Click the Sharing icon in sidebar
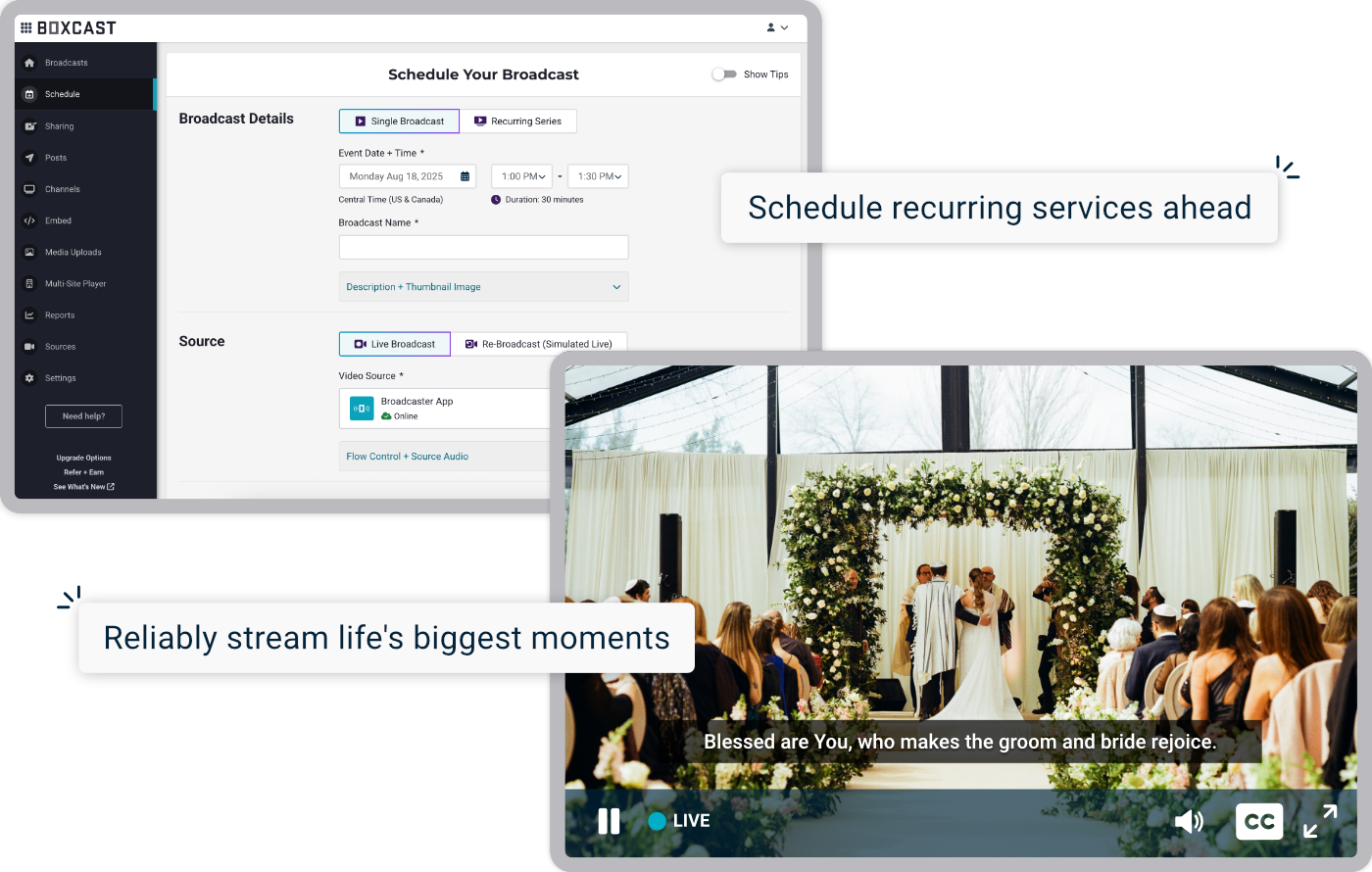 [29, 126]
